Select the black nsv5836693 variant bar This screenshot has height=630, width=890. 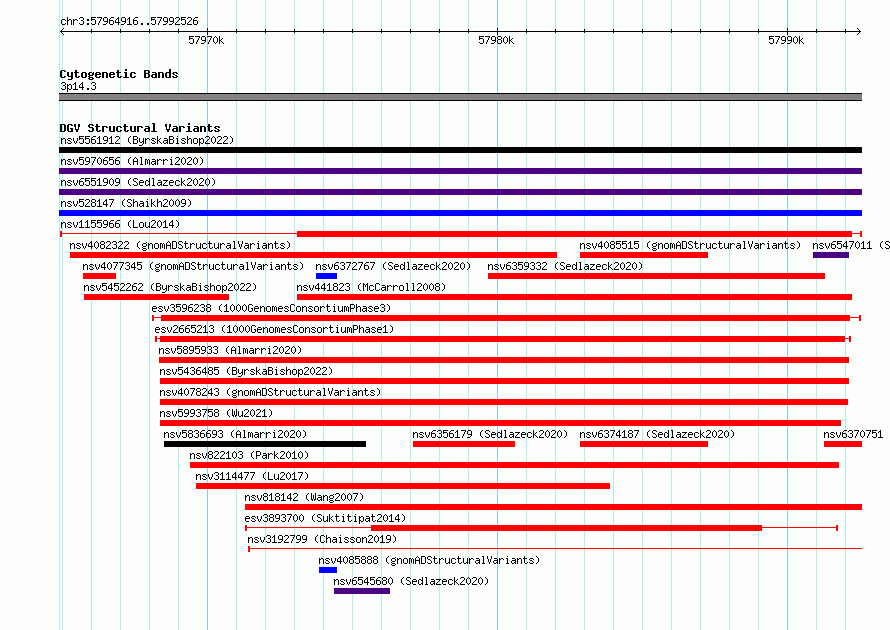(x=265, y=444)
